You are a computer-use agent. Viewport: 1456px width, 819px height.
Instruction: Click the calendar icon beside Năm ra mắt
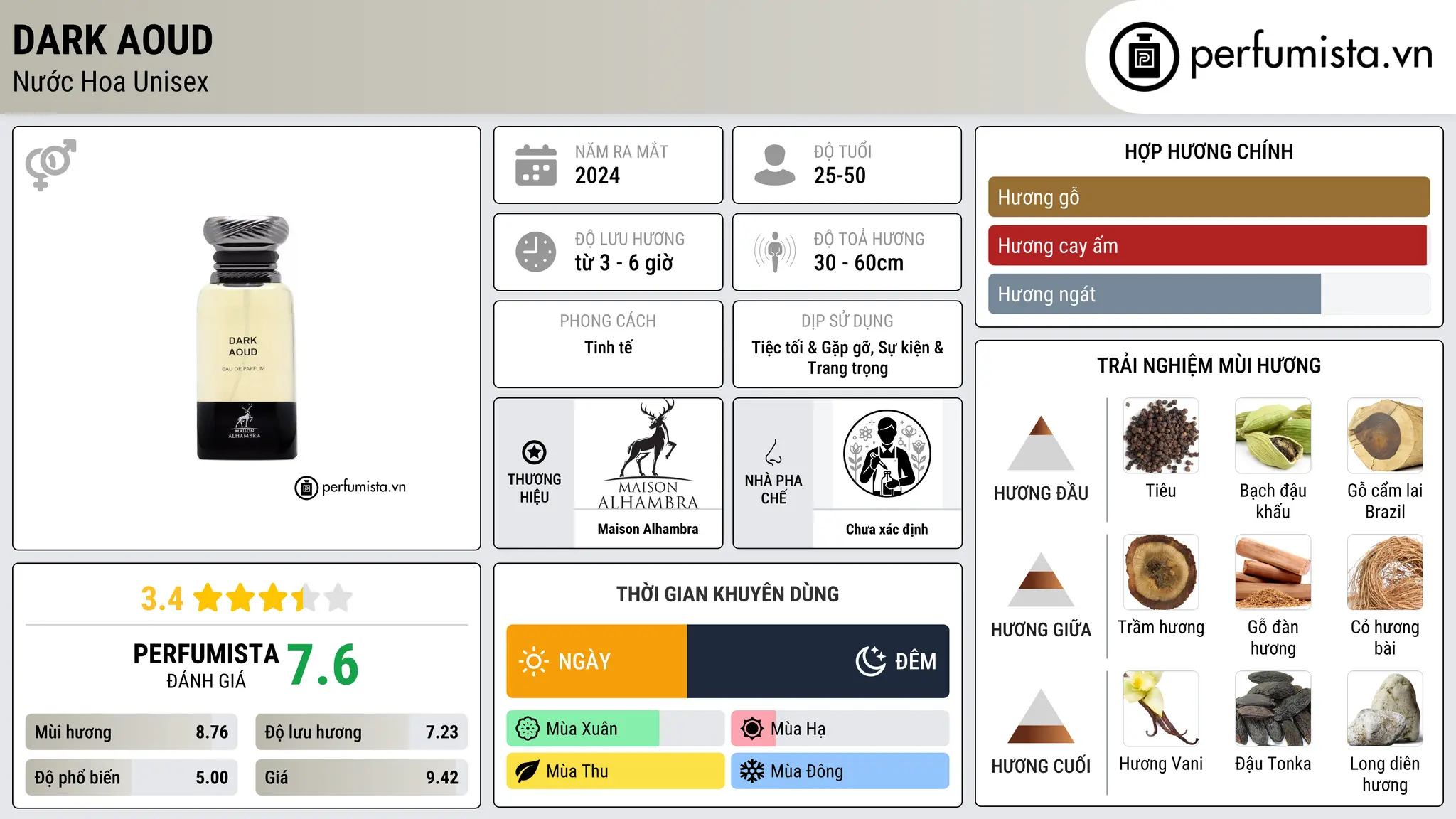[536, 165]
